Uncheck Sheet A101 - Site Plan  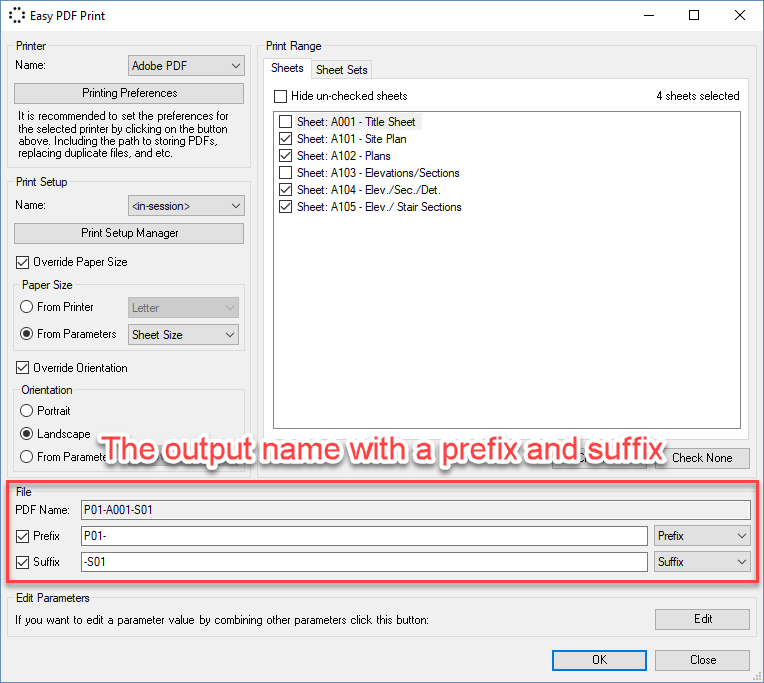coord(286,139)
